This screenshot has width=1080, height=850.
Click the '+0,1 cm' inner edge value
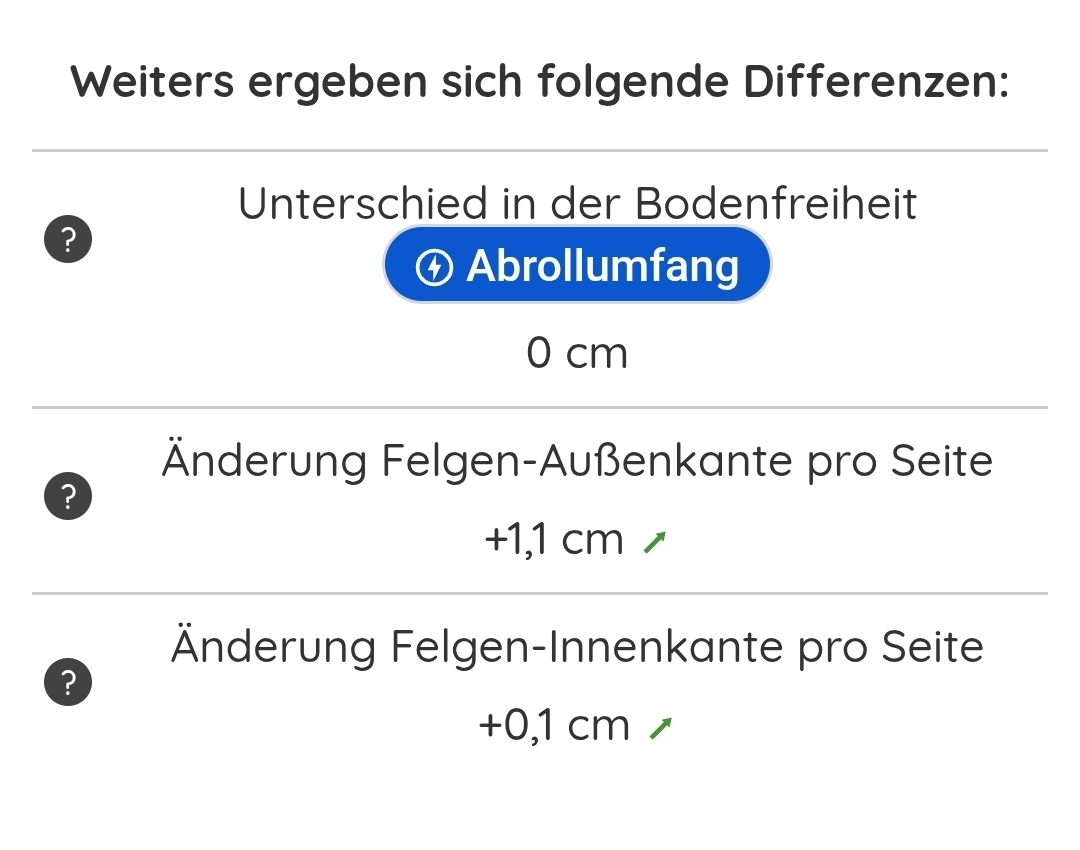(553, 726)
